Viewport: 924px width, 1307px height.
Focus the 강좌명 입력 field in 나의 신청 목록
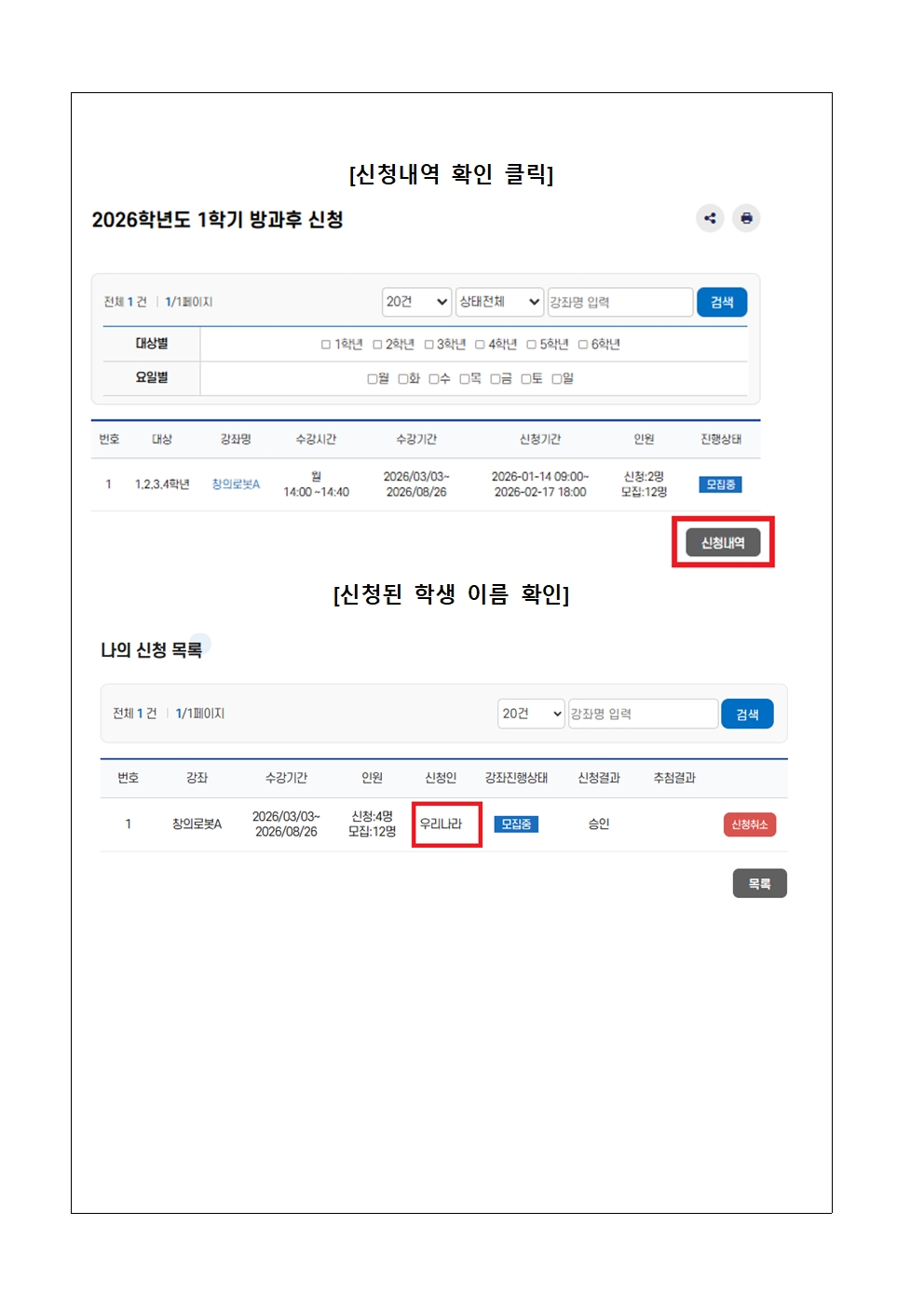tap(643, 714)
